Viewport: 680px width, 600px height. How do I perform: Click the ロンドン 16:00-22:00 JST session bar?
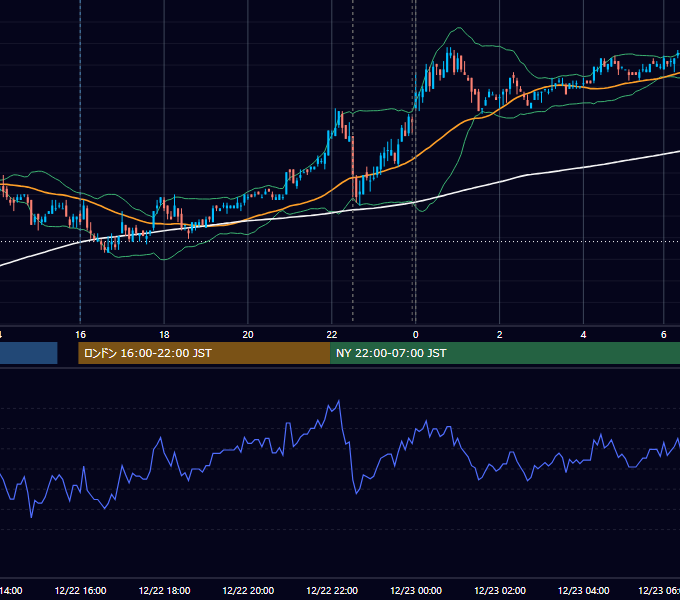click(204, 353)
